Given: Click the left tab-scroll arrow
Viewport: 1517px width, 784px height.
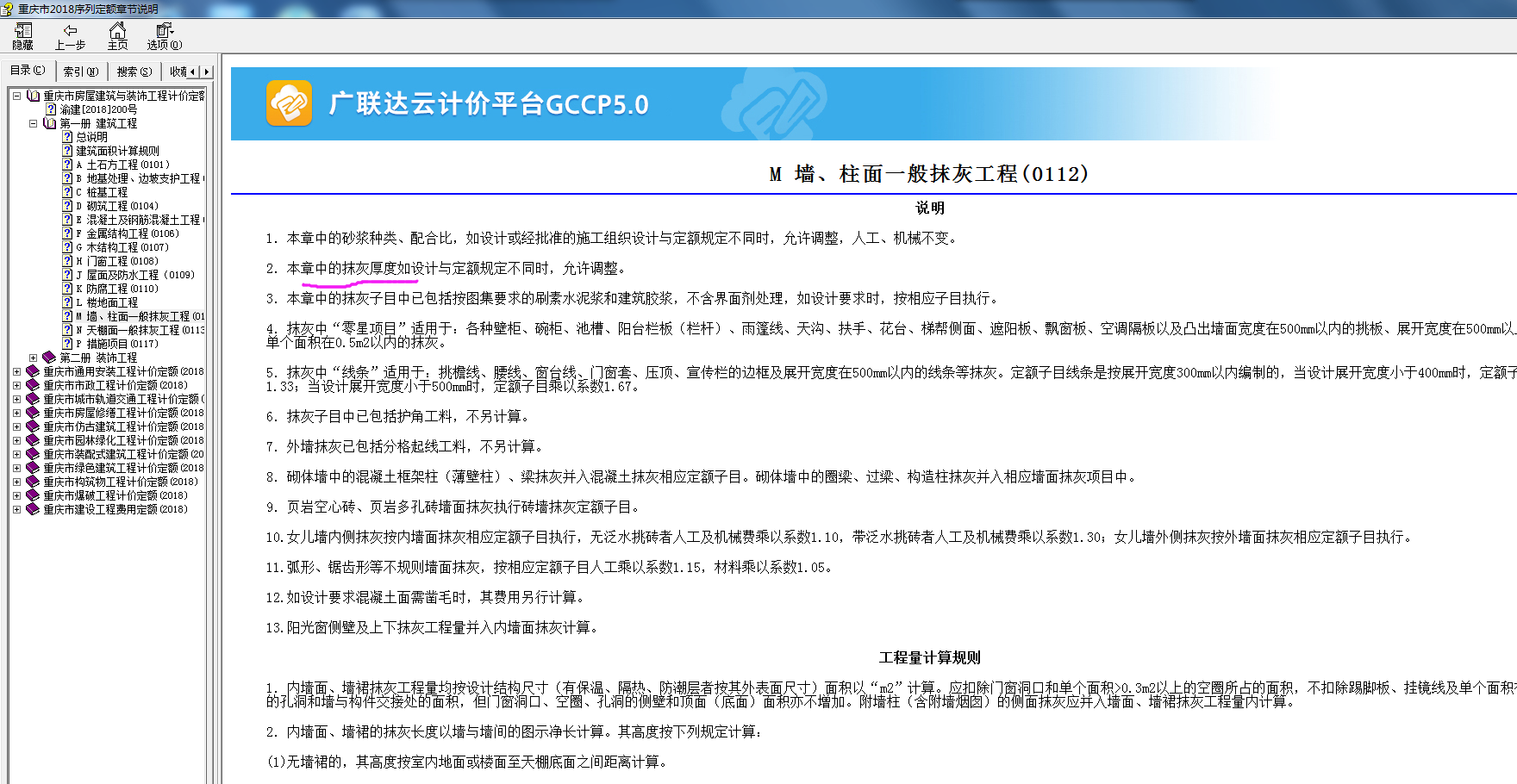Looking at the screenshot, I should click(193, 72).
